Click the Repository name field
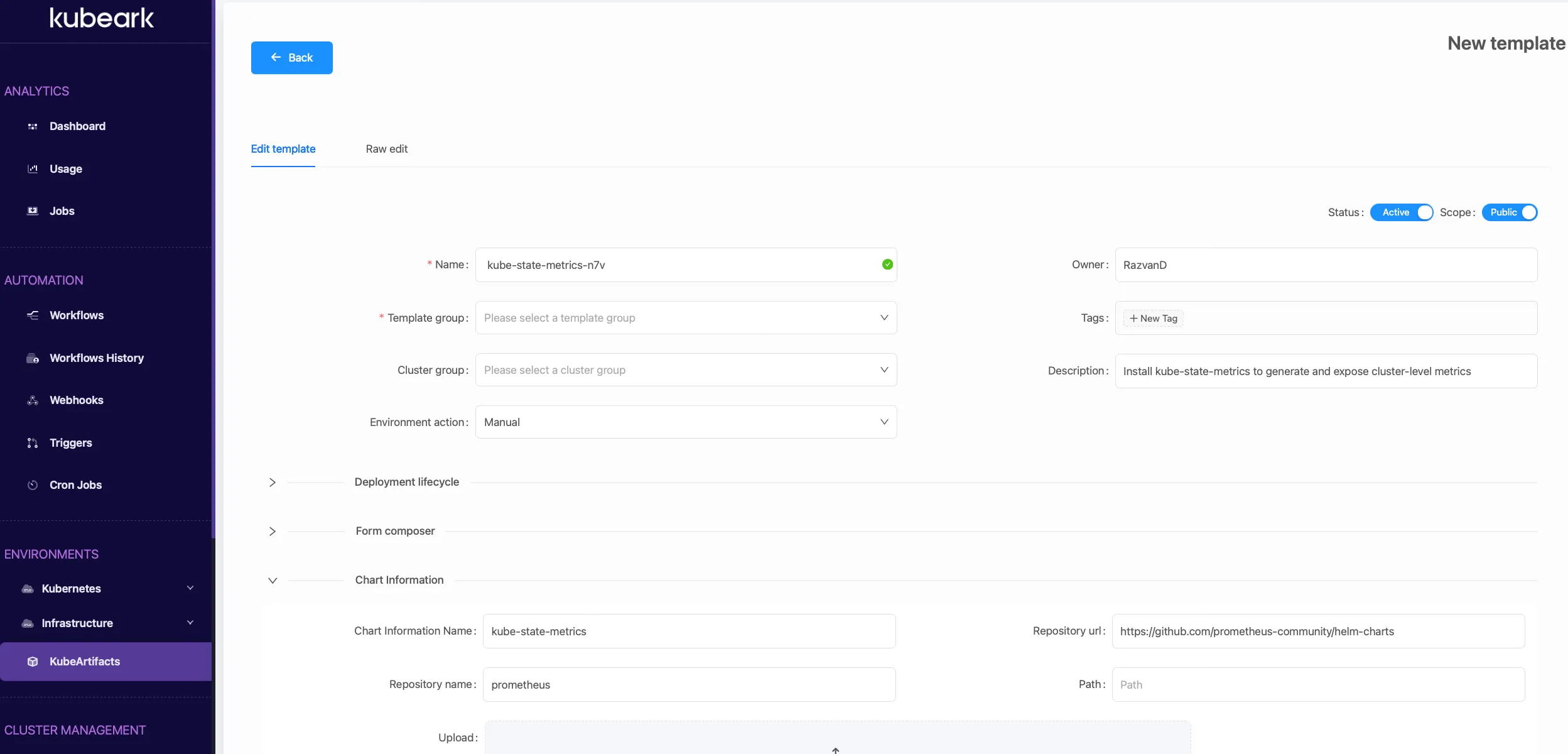Image resolution: width=1568 pixels, height=754 pixels. [x=689, y=685]
